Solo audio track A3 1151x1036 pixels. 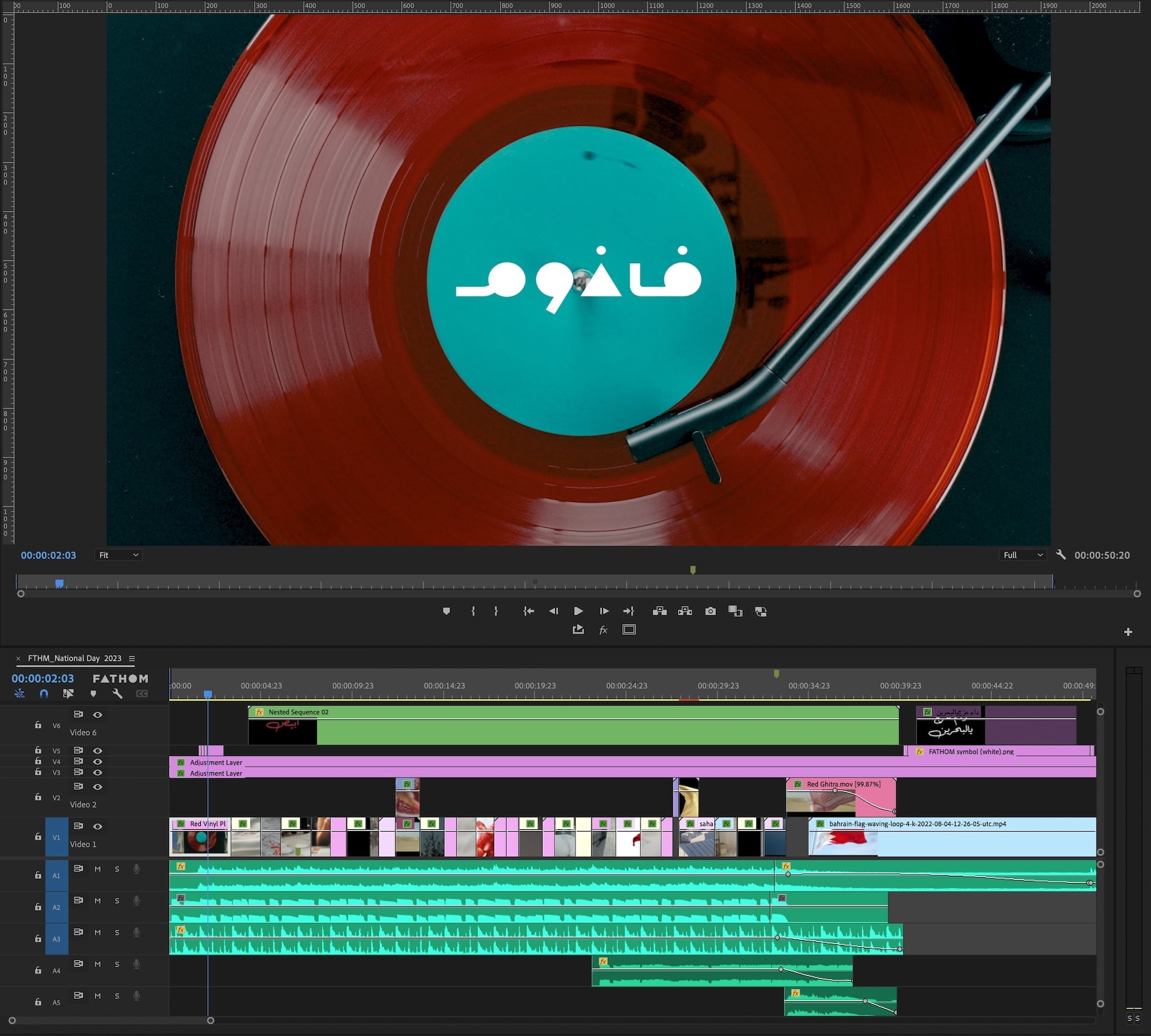117,932
